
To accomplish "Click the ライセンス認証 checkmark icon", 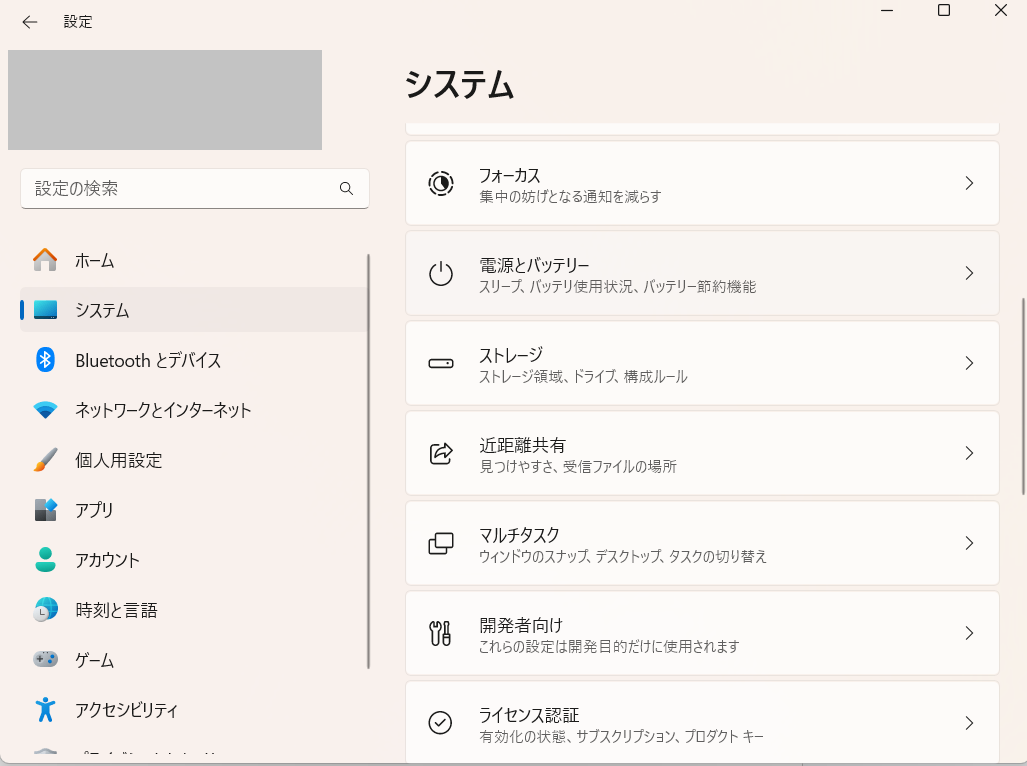I will click(440, 722).
